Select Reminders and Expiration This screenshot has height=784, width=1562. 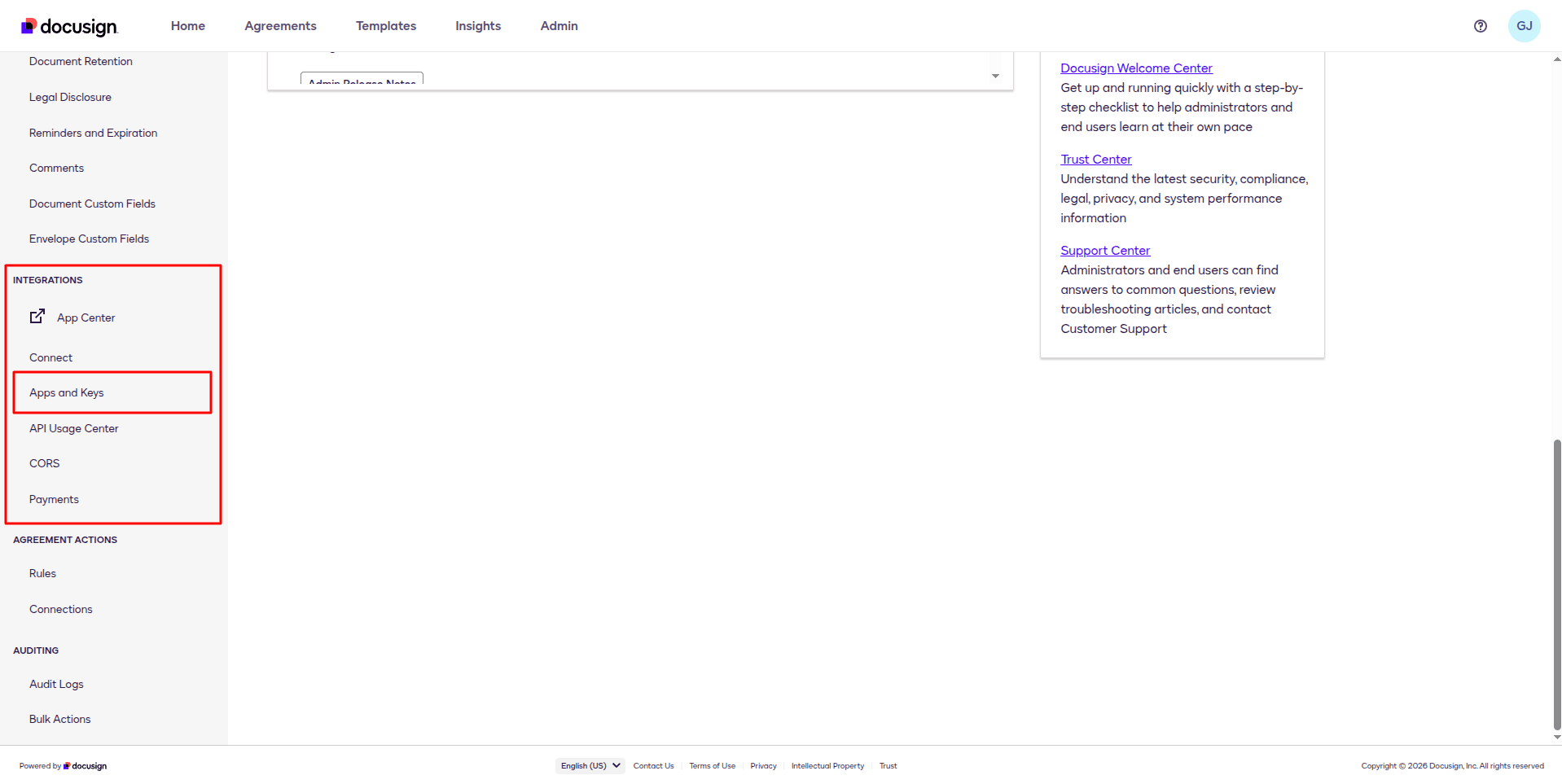tap(93, 133)
